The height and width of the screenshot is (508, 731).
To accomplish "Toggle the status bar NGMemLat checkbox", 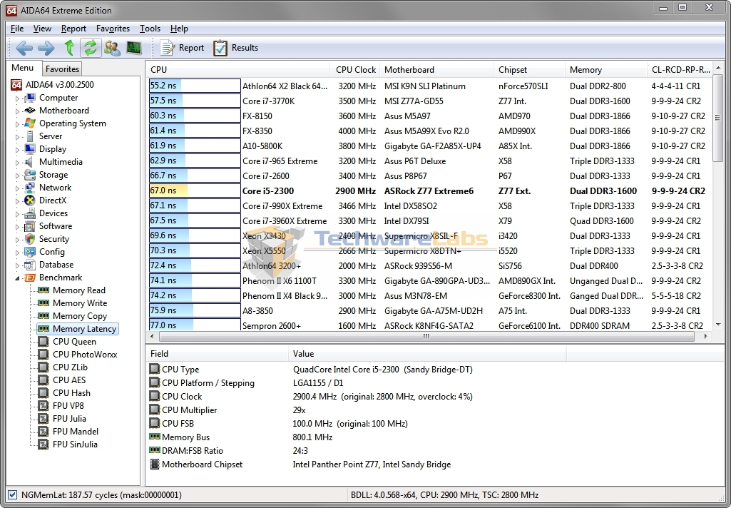I will (13, 495).
